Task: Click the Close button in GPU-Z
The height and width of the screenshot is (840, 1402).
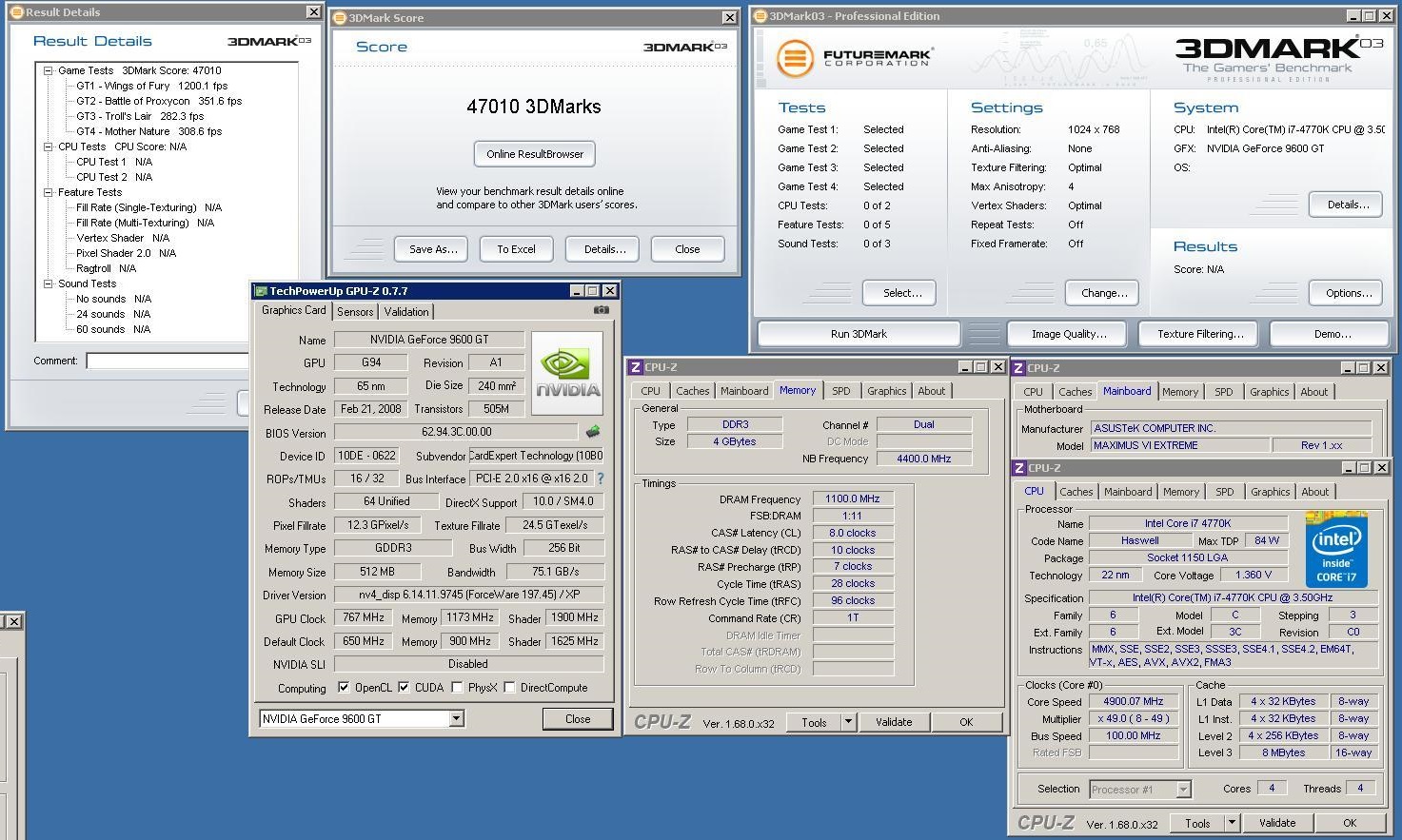Action: [x=578, y=719]
